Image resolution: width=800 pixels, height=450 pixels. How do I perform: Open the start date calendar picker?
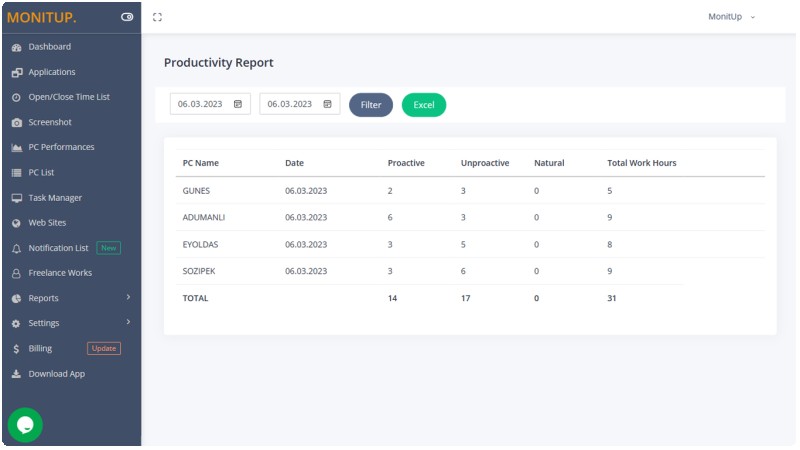coord(238,105)
